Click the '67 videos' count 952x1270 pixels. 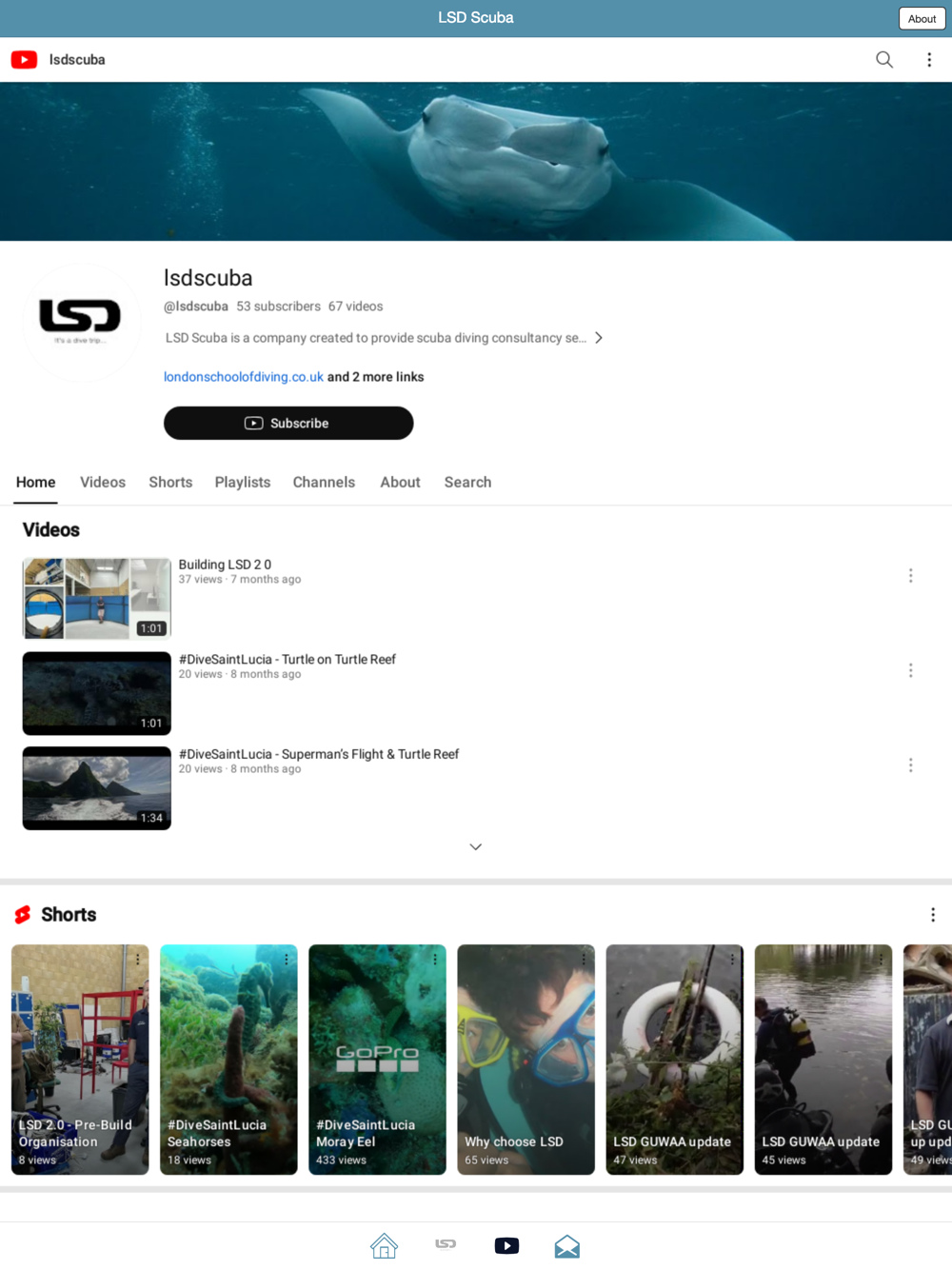pos(356,307)
